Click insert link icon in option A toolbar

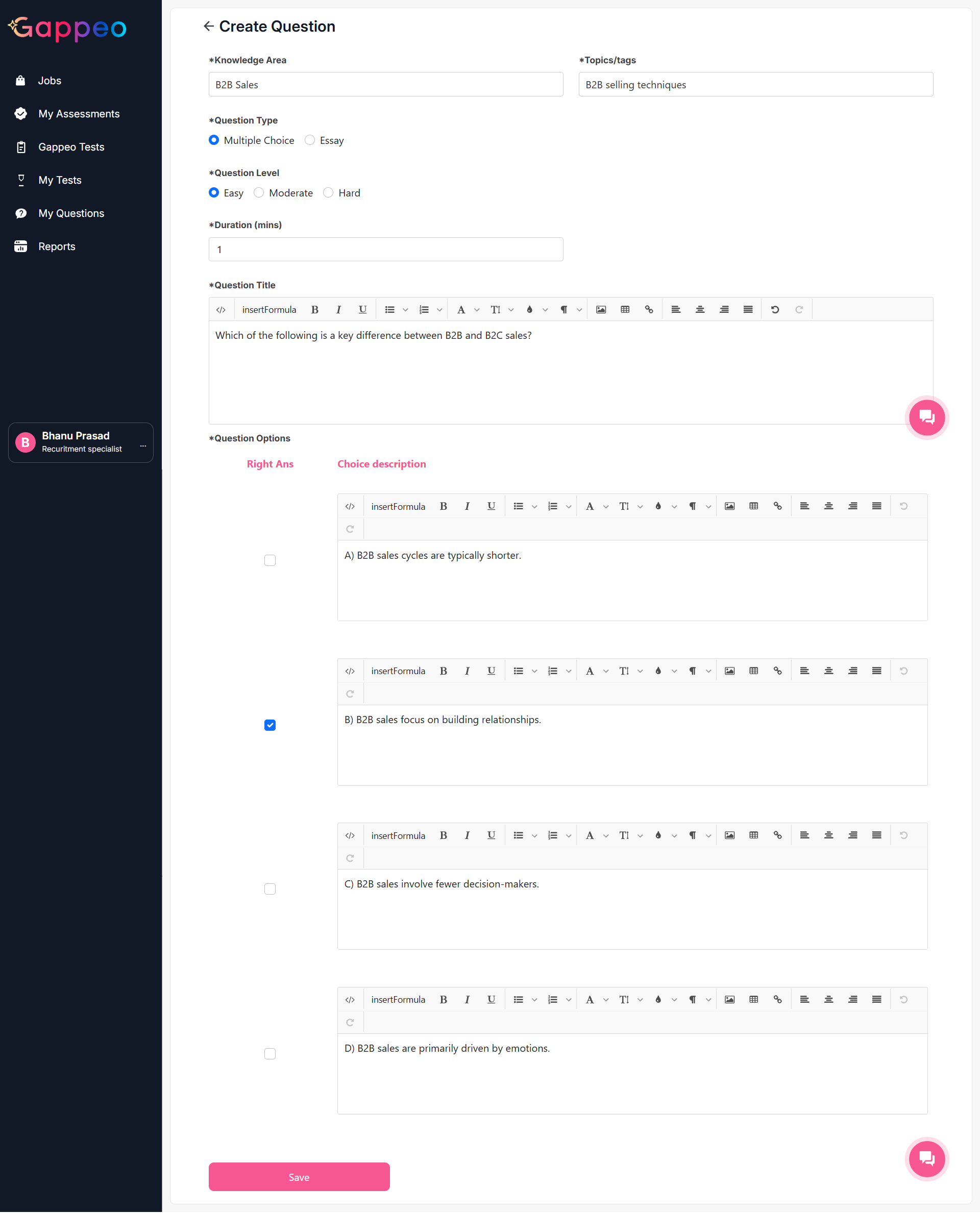pos(777,506)
